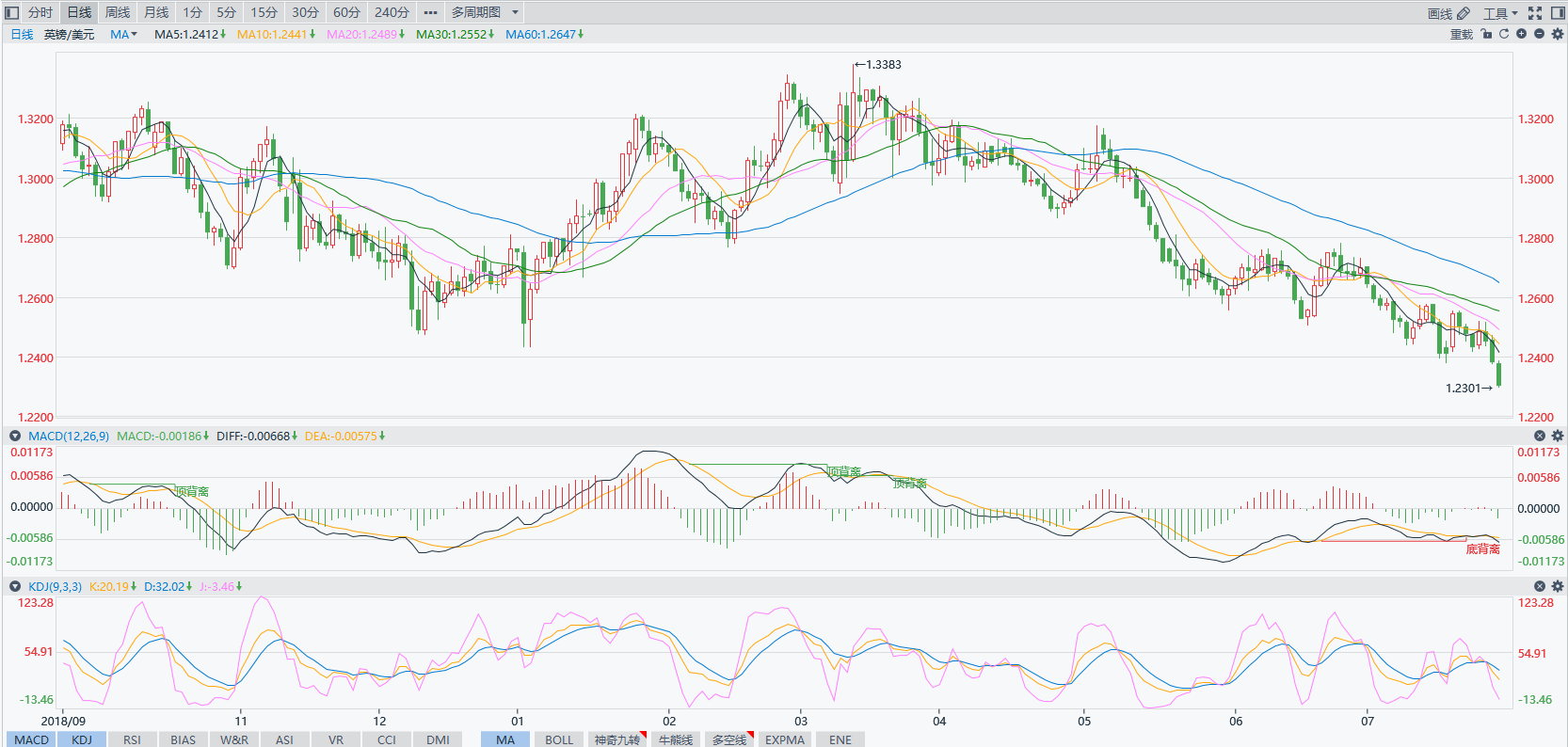Click the unlock padlock icon
Viewport: 1568px width, 747px height.
click(1486, 34)
